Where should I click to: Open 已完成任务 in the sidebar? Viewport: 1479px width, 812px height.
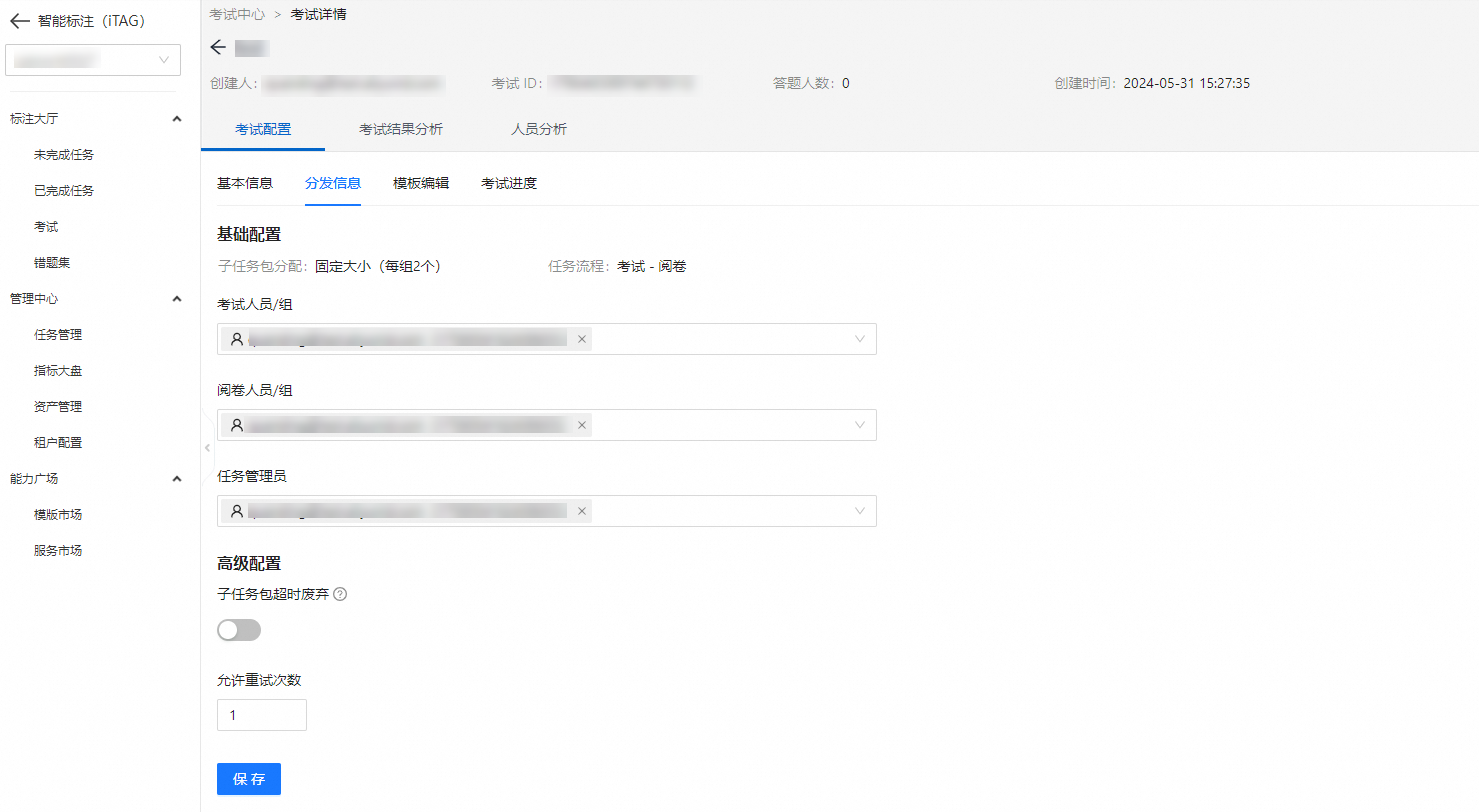click(64, 191)
